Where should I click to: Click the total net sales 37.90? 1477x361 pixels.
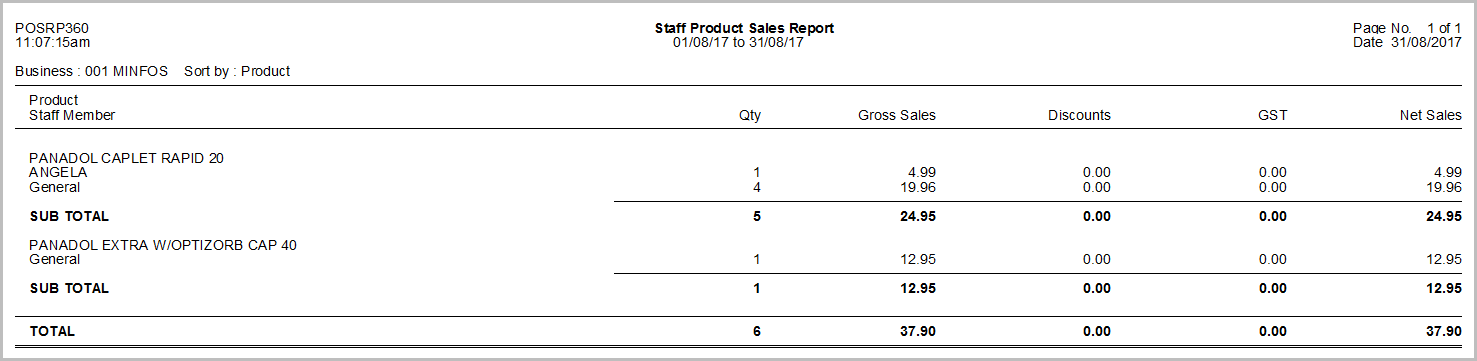pyautogui.click(x=1443, y=331)
